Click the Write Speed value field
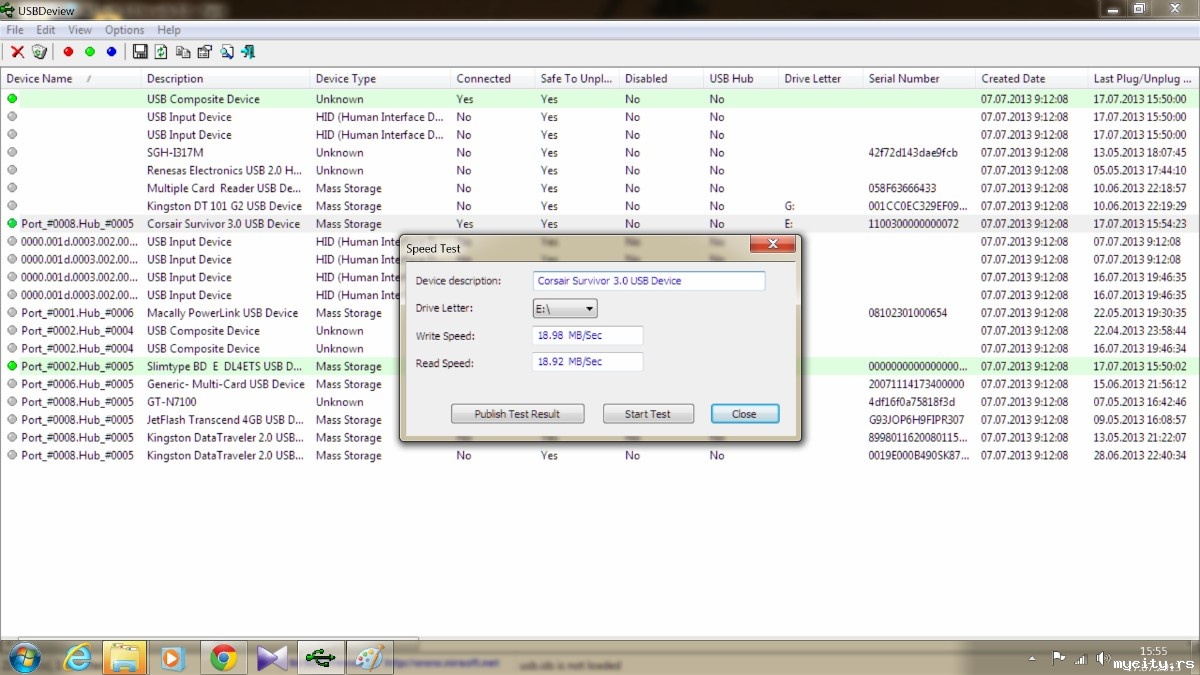Screen dimensions: 1200x675 [588, 336]
